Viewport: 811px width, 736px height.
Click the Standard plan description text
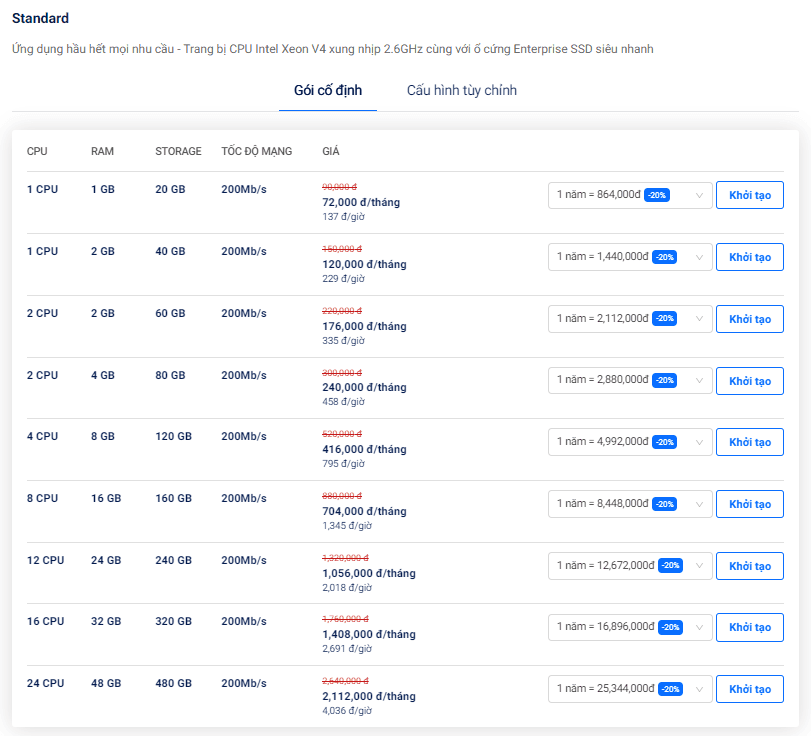[333, 49]
